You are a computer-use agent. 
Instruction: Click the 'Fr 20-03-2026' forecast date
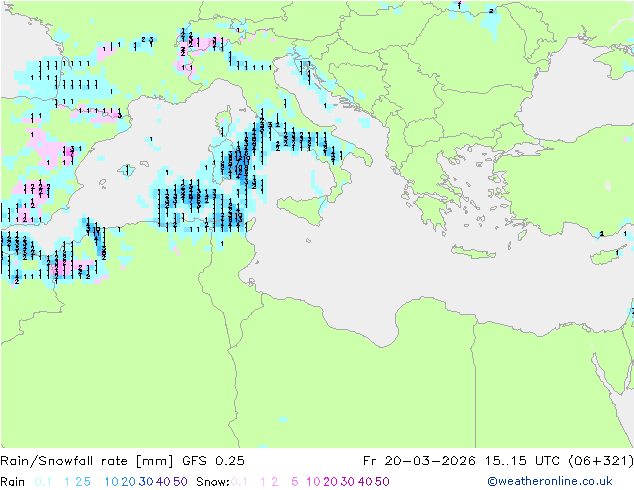(419, 461)
